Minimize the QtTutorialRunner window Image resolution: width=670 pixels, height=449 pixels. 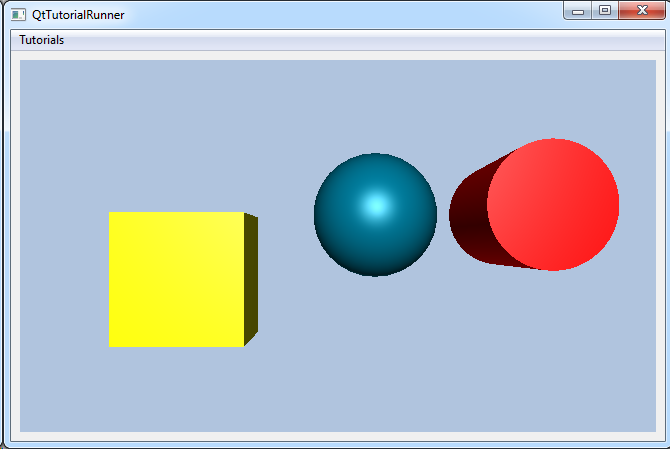coord(578,11)
